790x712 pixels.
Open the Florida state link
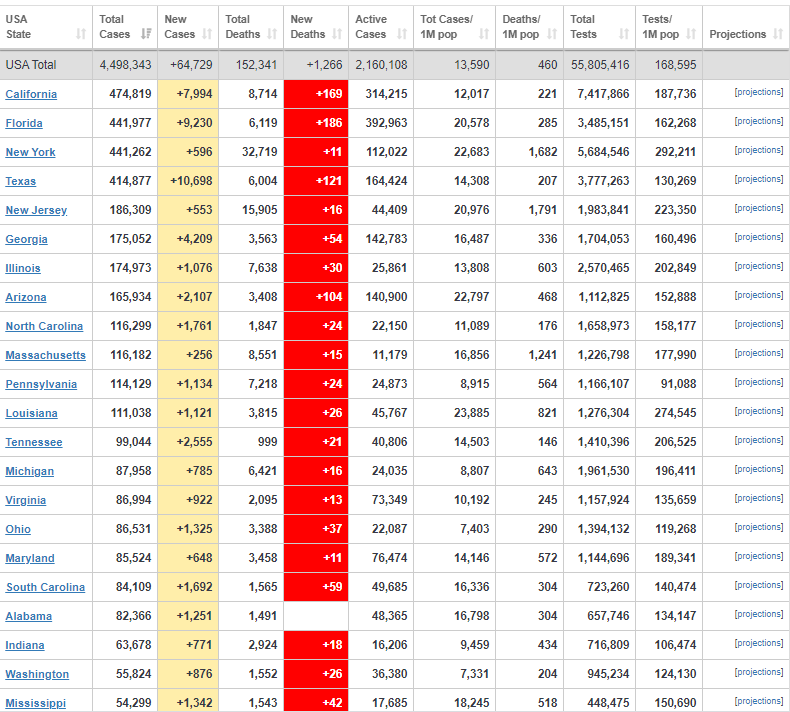[x=24, y=123]
